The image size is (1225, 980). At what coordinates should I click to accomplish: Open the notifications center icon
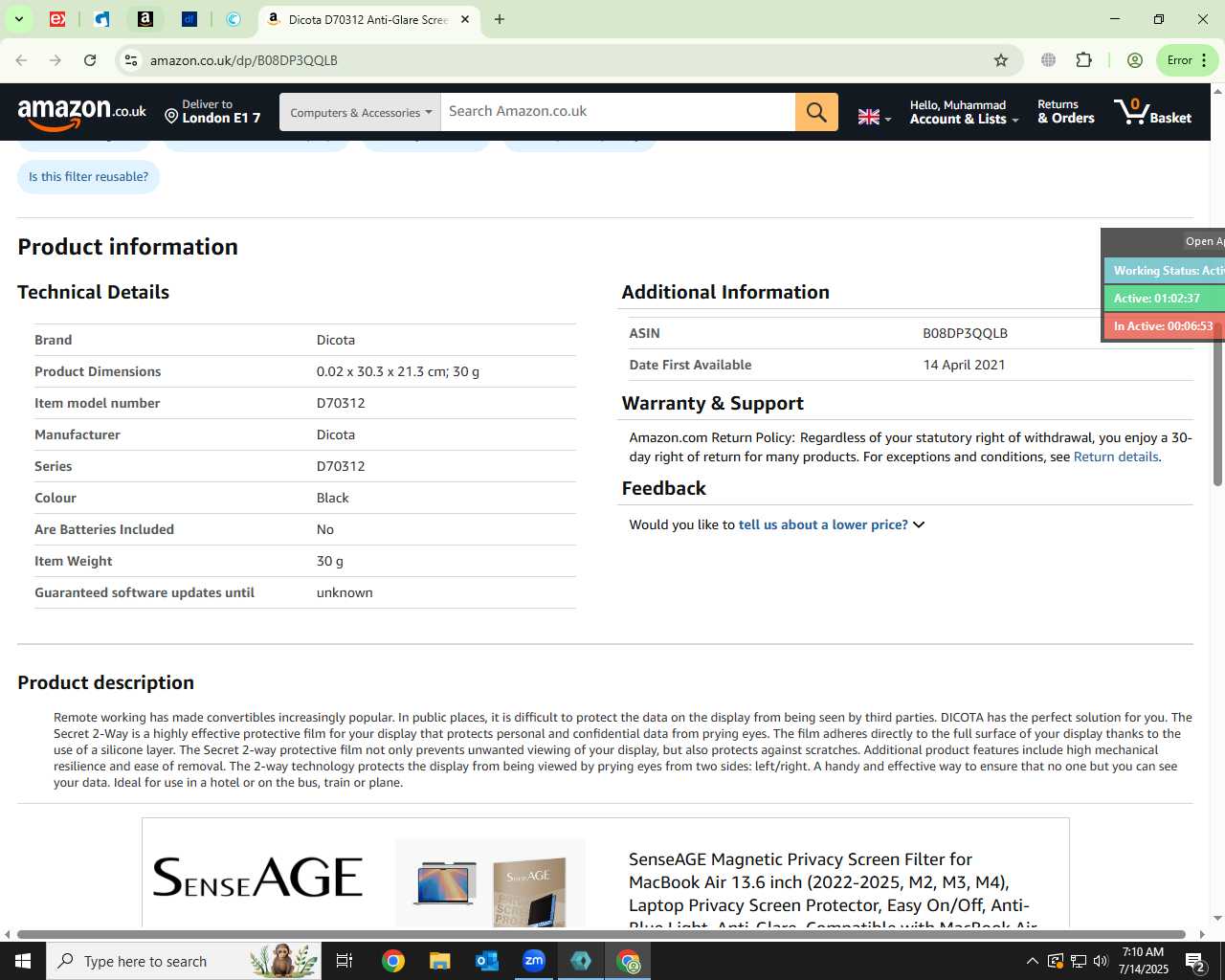(1195, 961)
